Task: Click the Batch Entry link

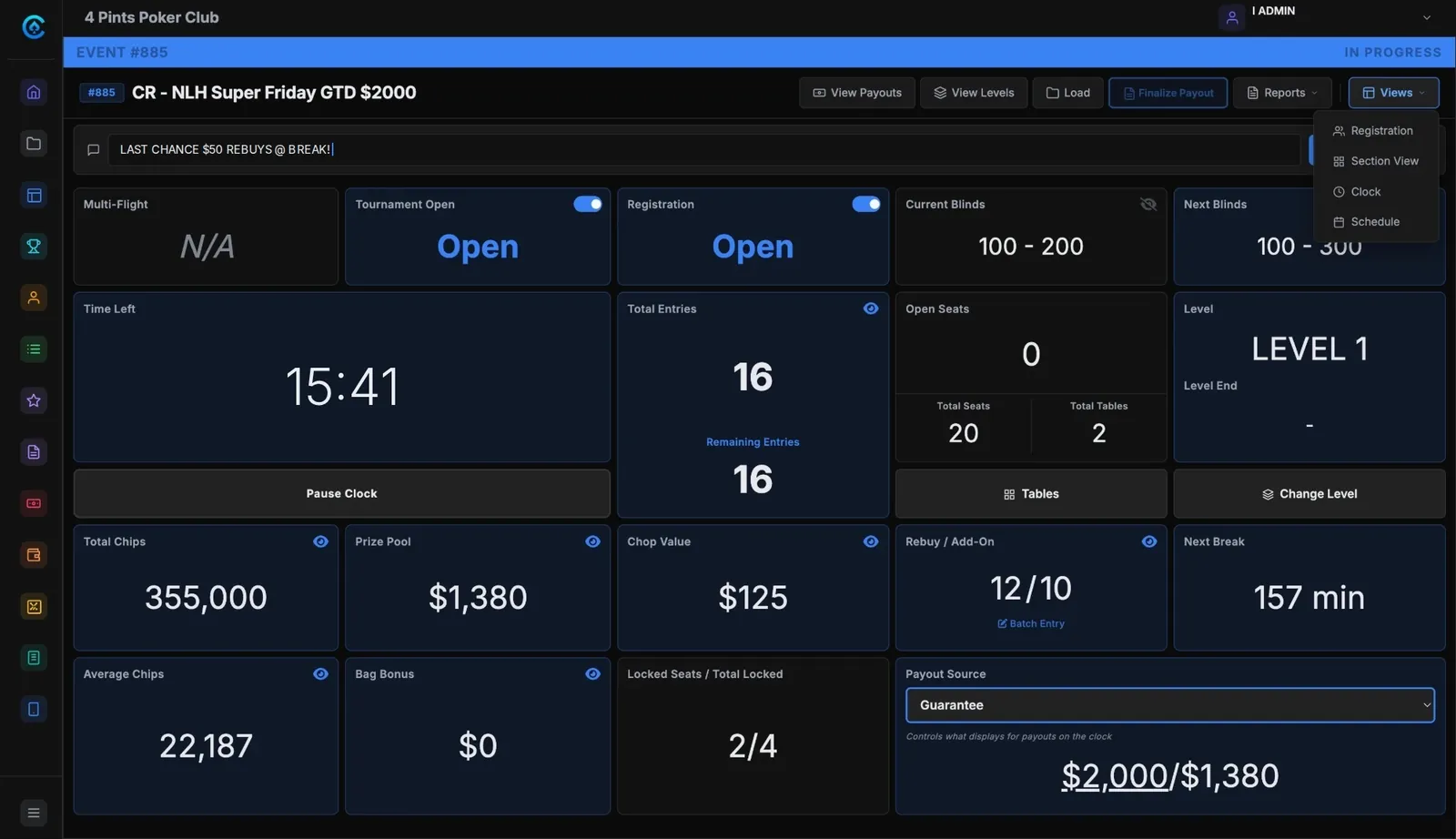Action: [1031, 623]
